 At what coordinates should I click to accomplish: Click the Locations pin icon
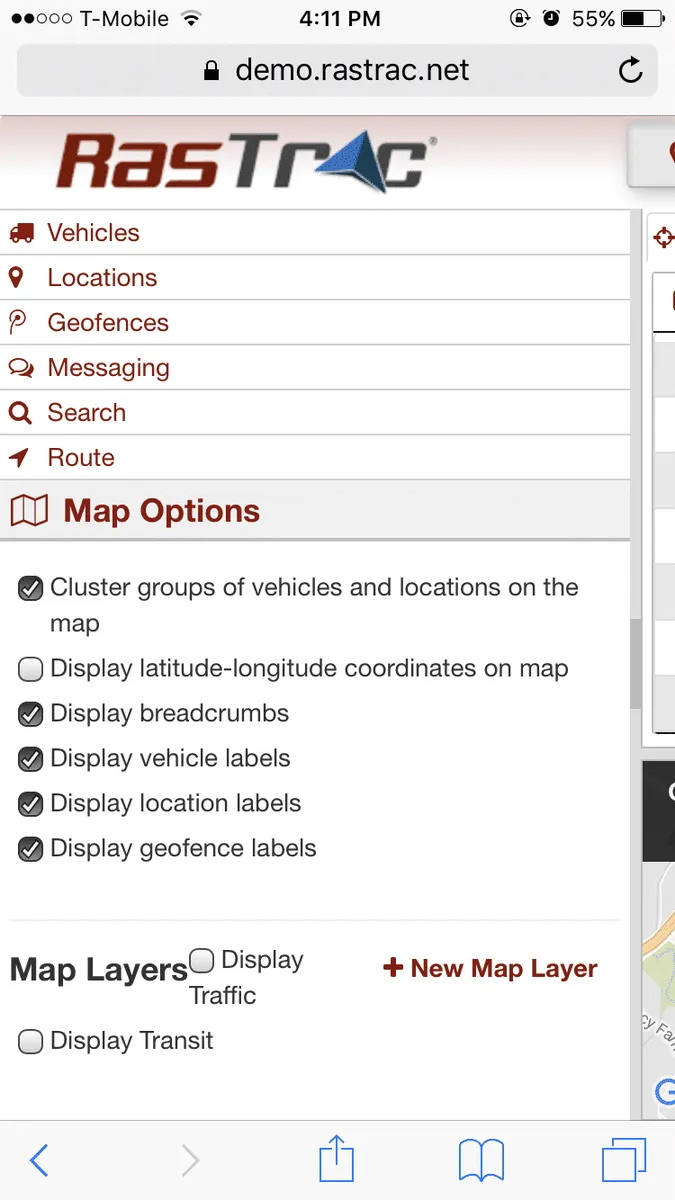[x=16, y=278]
